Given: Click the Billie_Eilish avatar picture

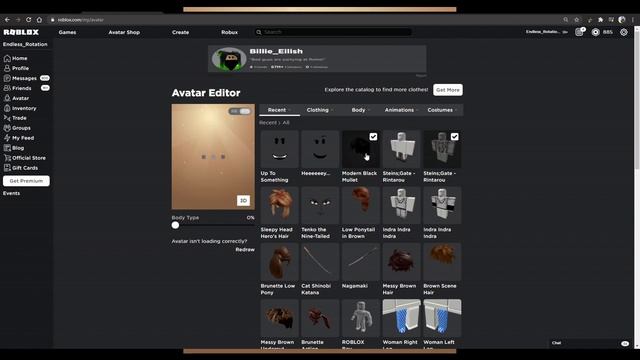Looking at the screenshot, I should 229,59.
